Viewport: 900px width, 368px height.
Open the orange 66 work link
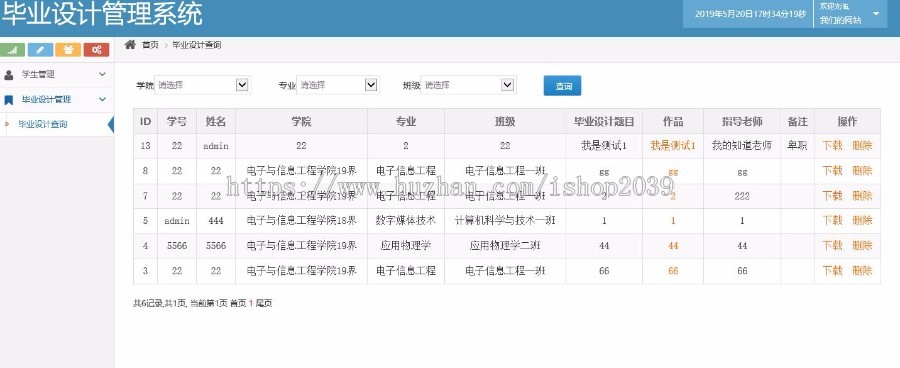pos(673,270)
